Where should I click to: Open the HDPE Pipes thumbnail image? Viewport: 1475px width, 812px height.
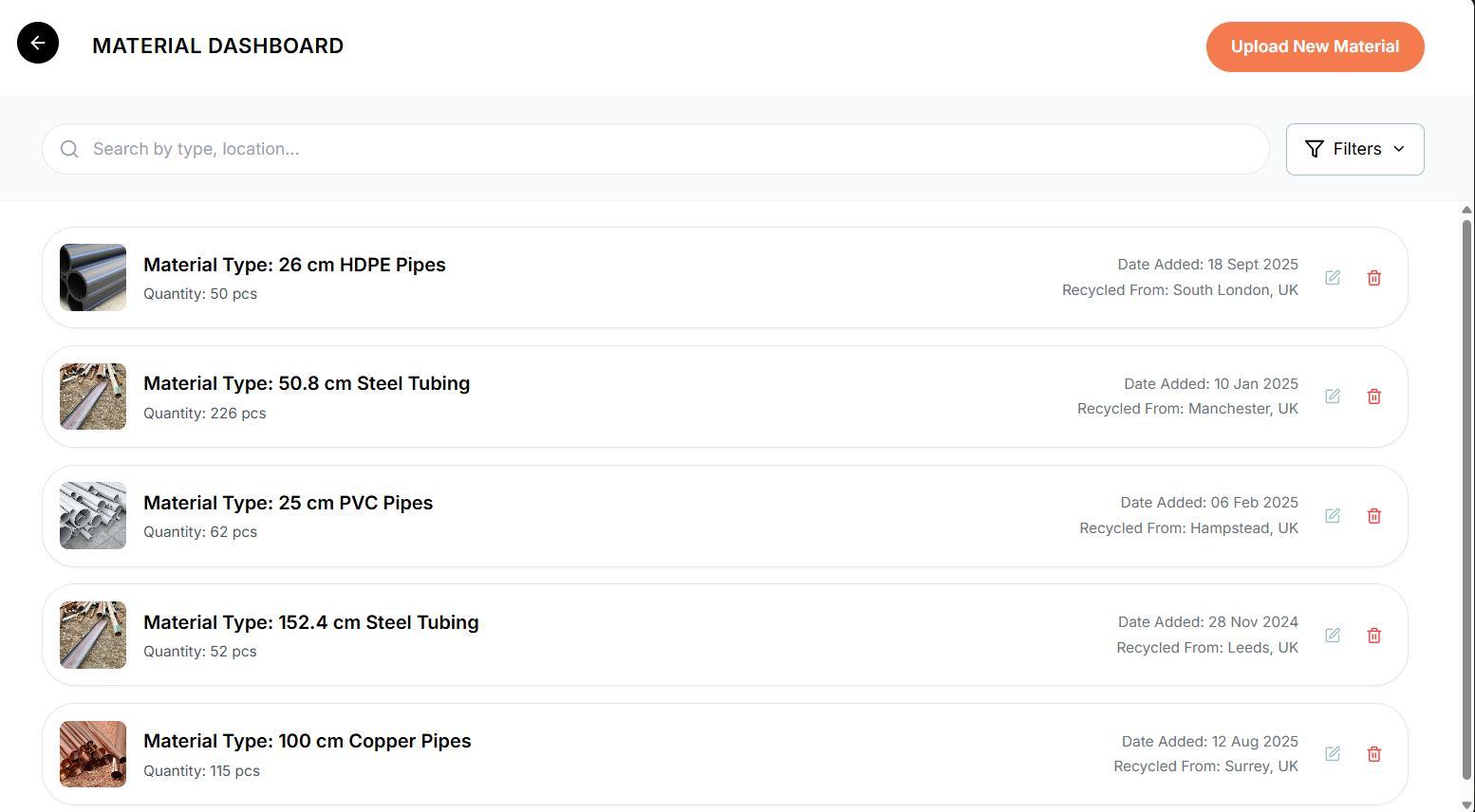coord(93,278)
